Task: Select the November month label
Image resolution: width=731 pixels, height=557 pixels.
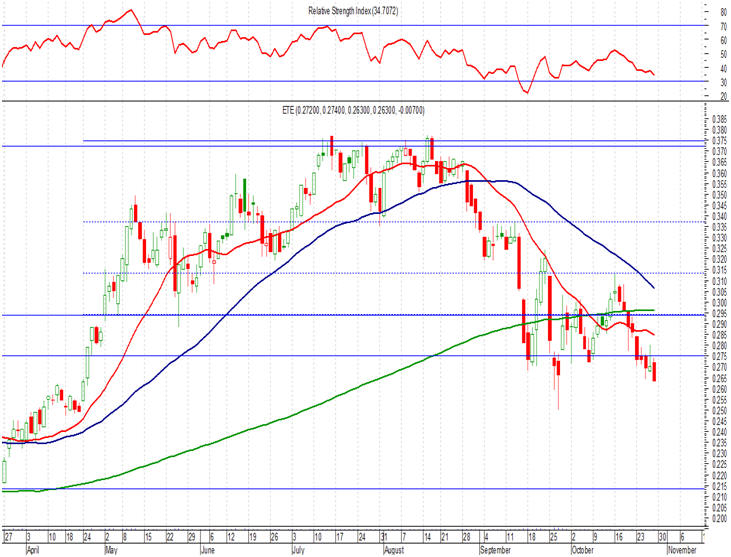Action: click(683, 550)
